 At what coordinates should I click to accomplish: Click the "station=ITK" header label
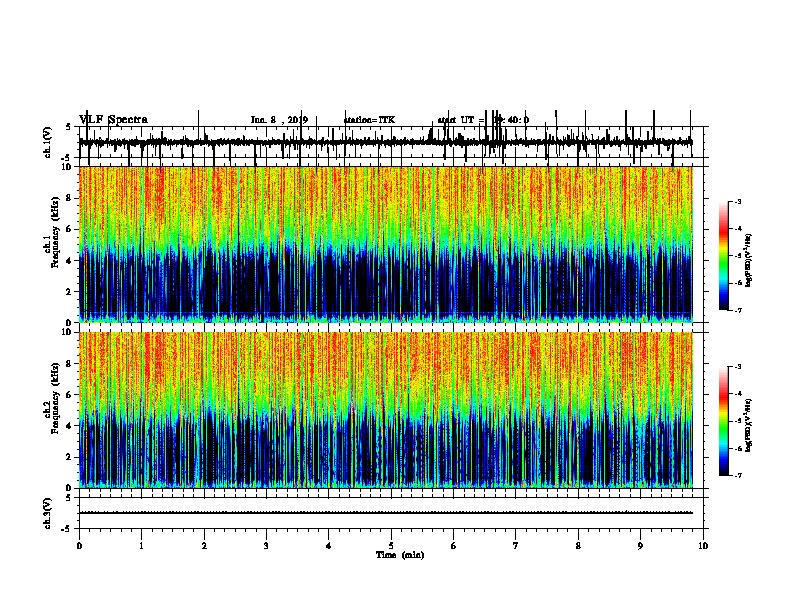(369, 120)
